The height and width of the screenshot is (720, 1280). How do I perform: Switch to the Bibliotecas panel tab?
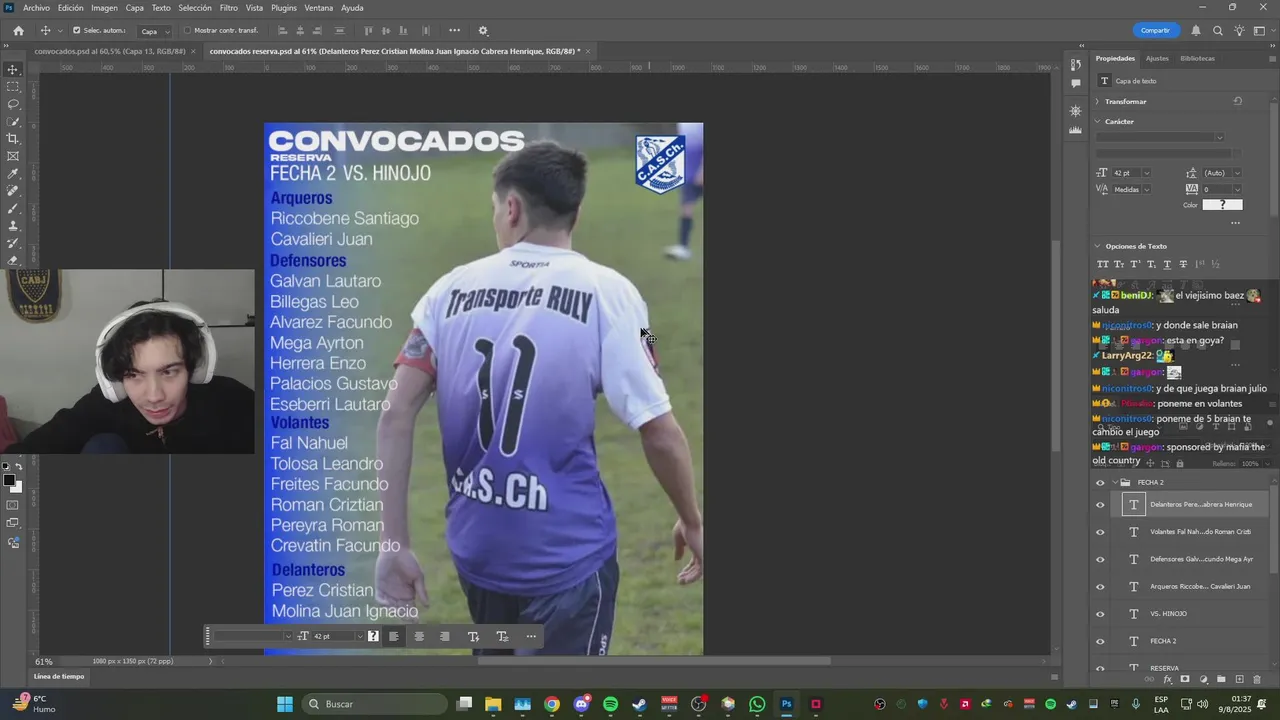coord(1197,58)
